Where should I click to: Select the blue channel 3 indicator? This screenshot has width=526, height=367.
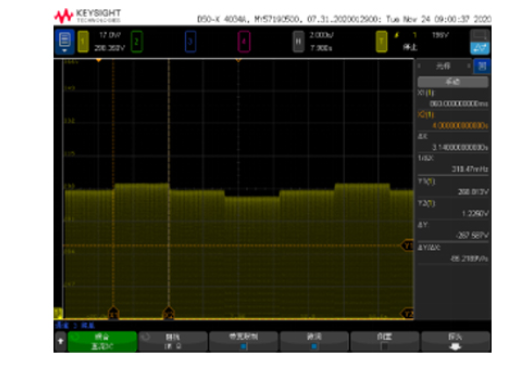click(x=190, y=42)
